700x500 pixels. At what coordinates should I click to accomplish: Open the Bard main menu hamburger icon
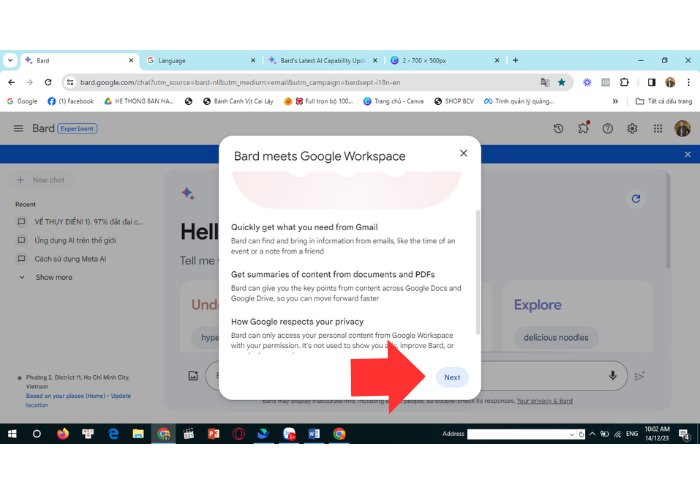point(18,129)
